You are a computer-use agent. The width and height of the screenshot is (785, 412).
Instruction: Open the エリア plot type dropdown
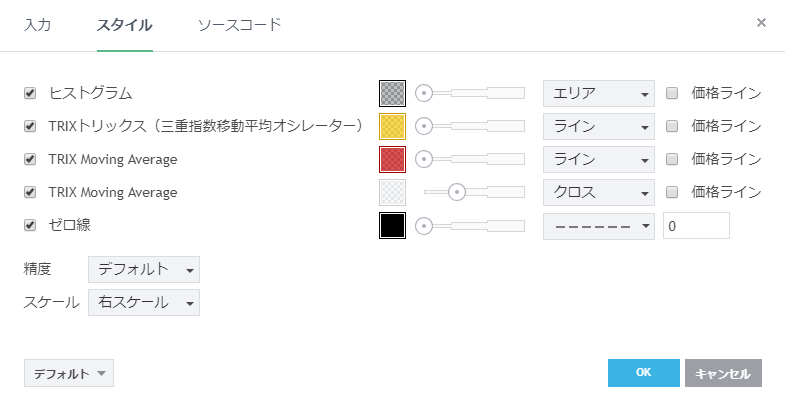pyautogui.click(x=598, y=94)
